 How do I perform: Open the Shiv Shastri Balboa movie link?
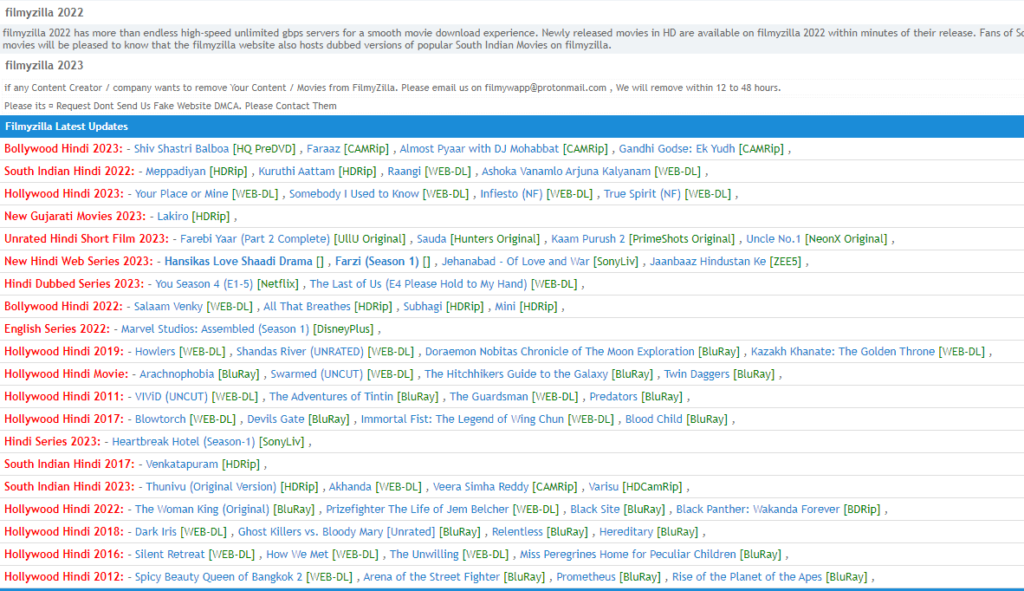click(181, 149)
